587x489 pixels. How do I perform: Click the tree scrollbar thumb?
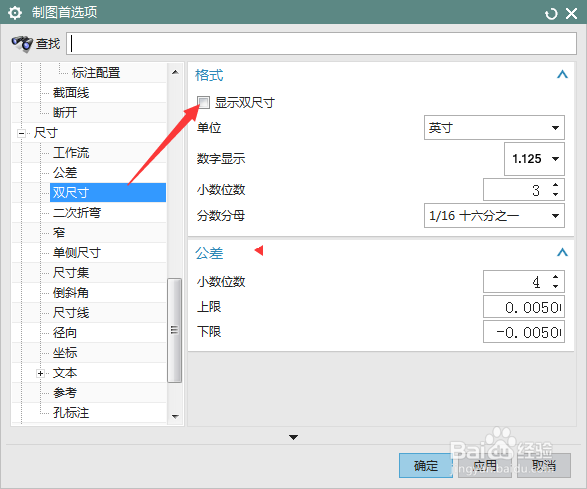click(174, 330)
